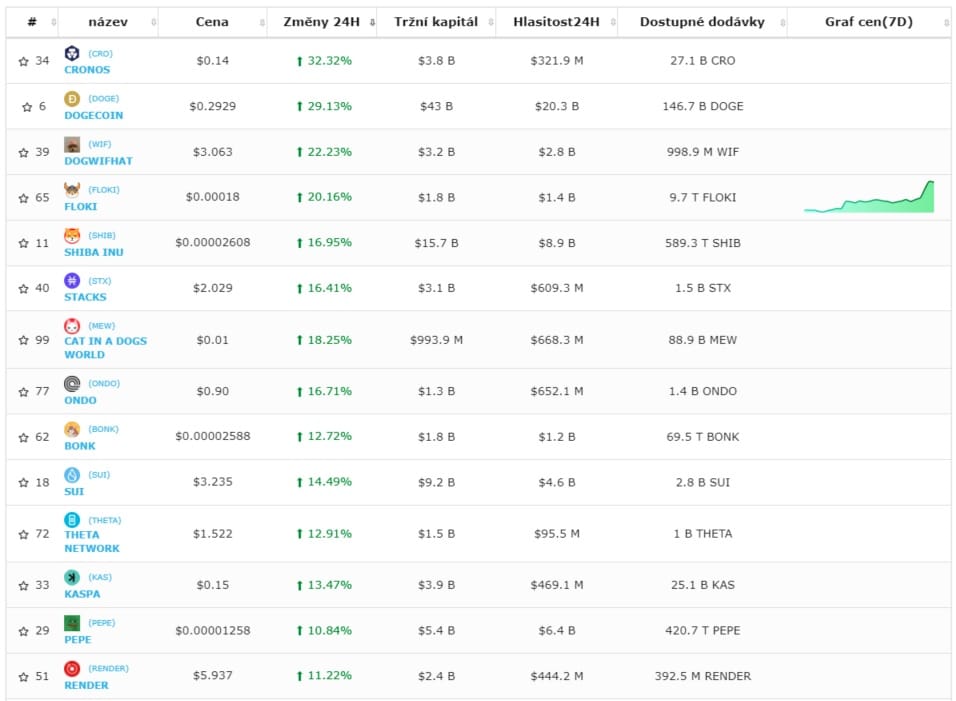Open the CAT IN A DOGS WORLD link
The width and height of the screenshot is (956, 701).
(x=105, y=347)
